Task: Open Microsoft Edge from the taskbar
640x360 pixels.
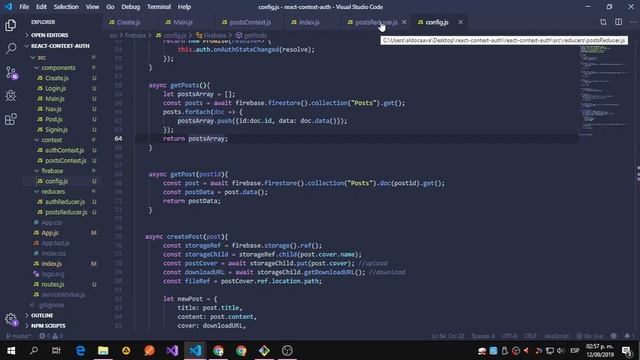Action: point(80,351)
